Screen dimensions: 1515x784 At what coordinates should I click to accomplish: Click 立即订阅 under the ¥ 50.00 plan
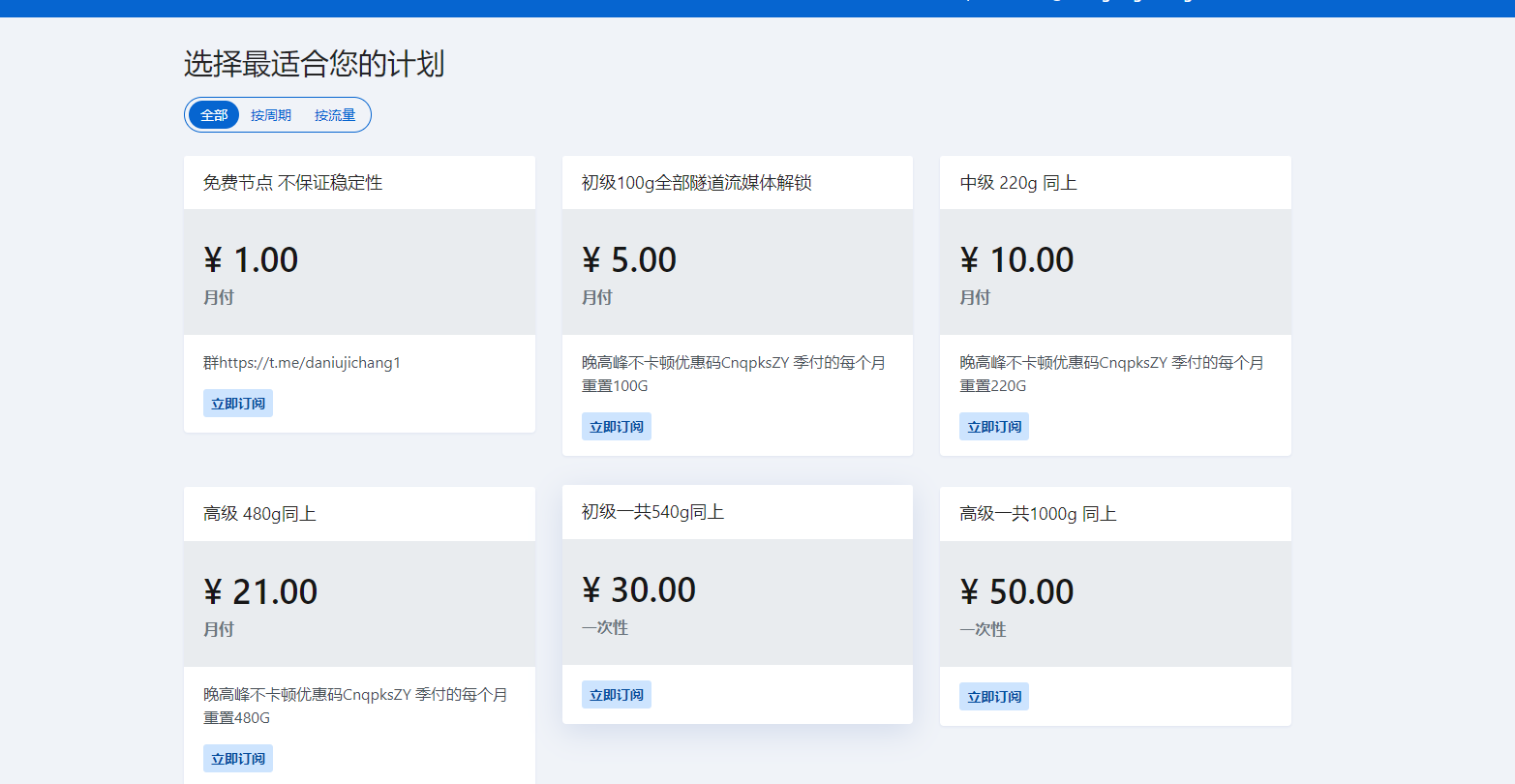[x=994, y=697]
